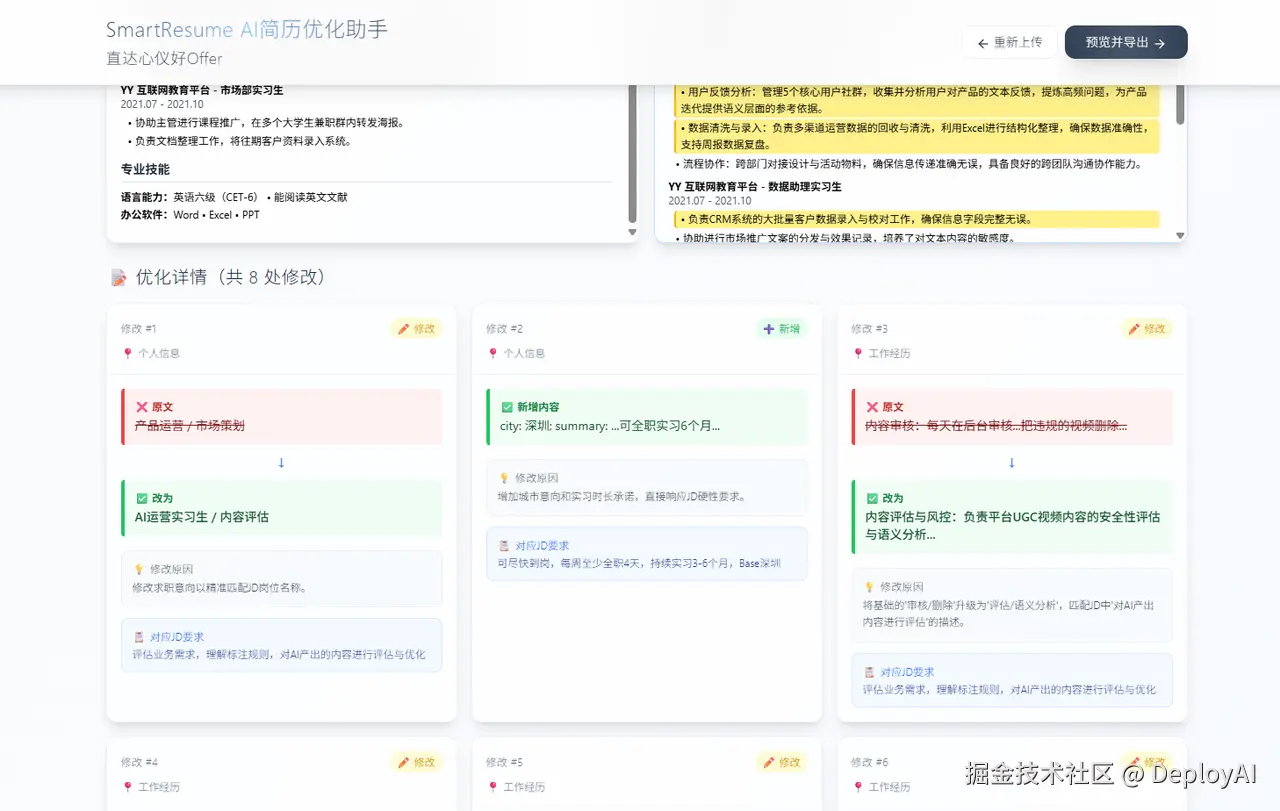Click the location pin icon on card #1
Screen dimensions: 1280x811
(x=127, y=353)
